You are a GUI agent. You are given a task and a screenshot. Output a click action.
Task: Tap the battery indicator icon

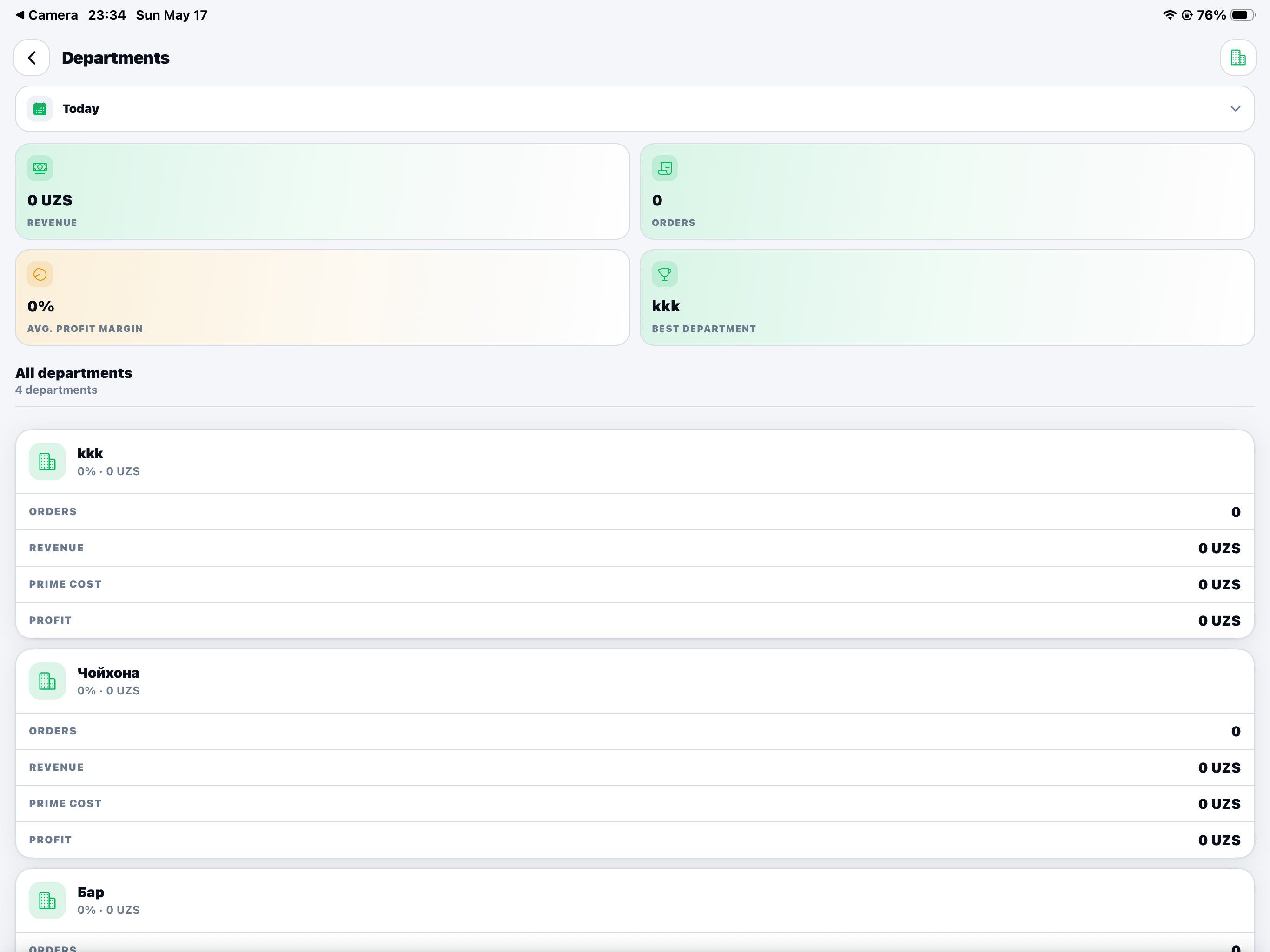click(1243, 15)
